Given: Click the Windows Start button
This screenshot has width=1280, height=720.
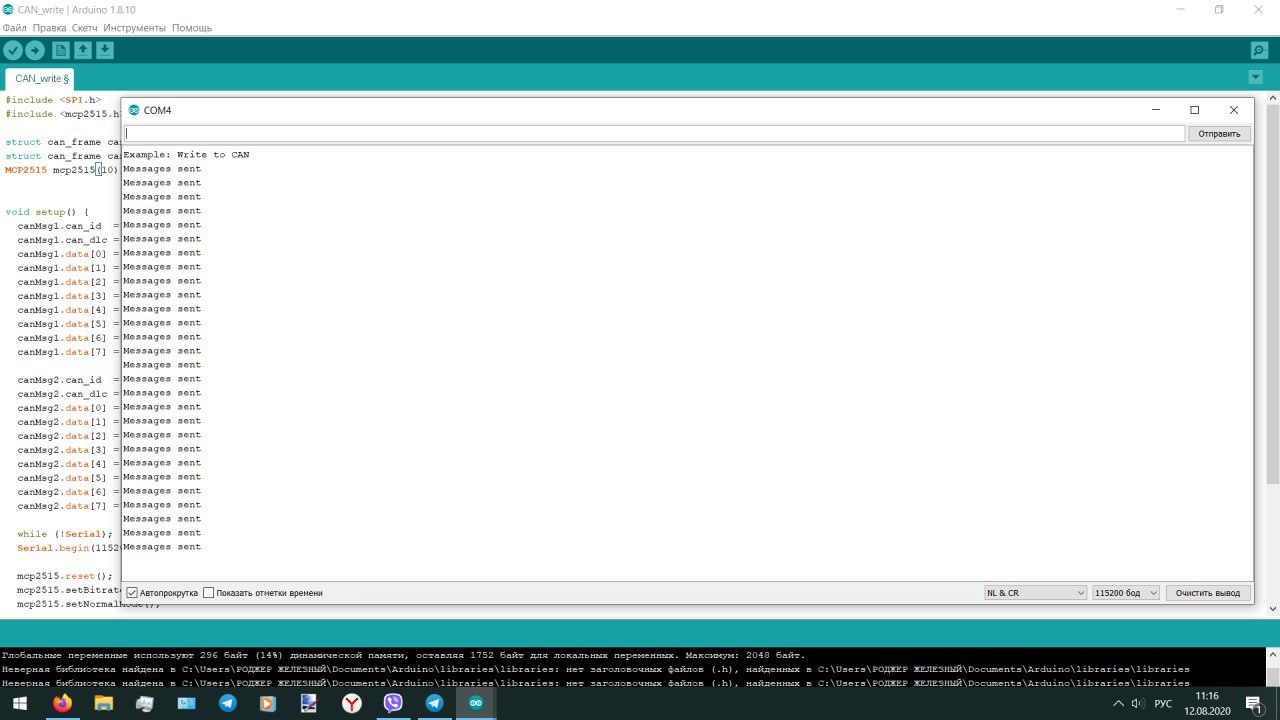Looking at the screenshot, I should pyautogui.click(x=20, y=703).
